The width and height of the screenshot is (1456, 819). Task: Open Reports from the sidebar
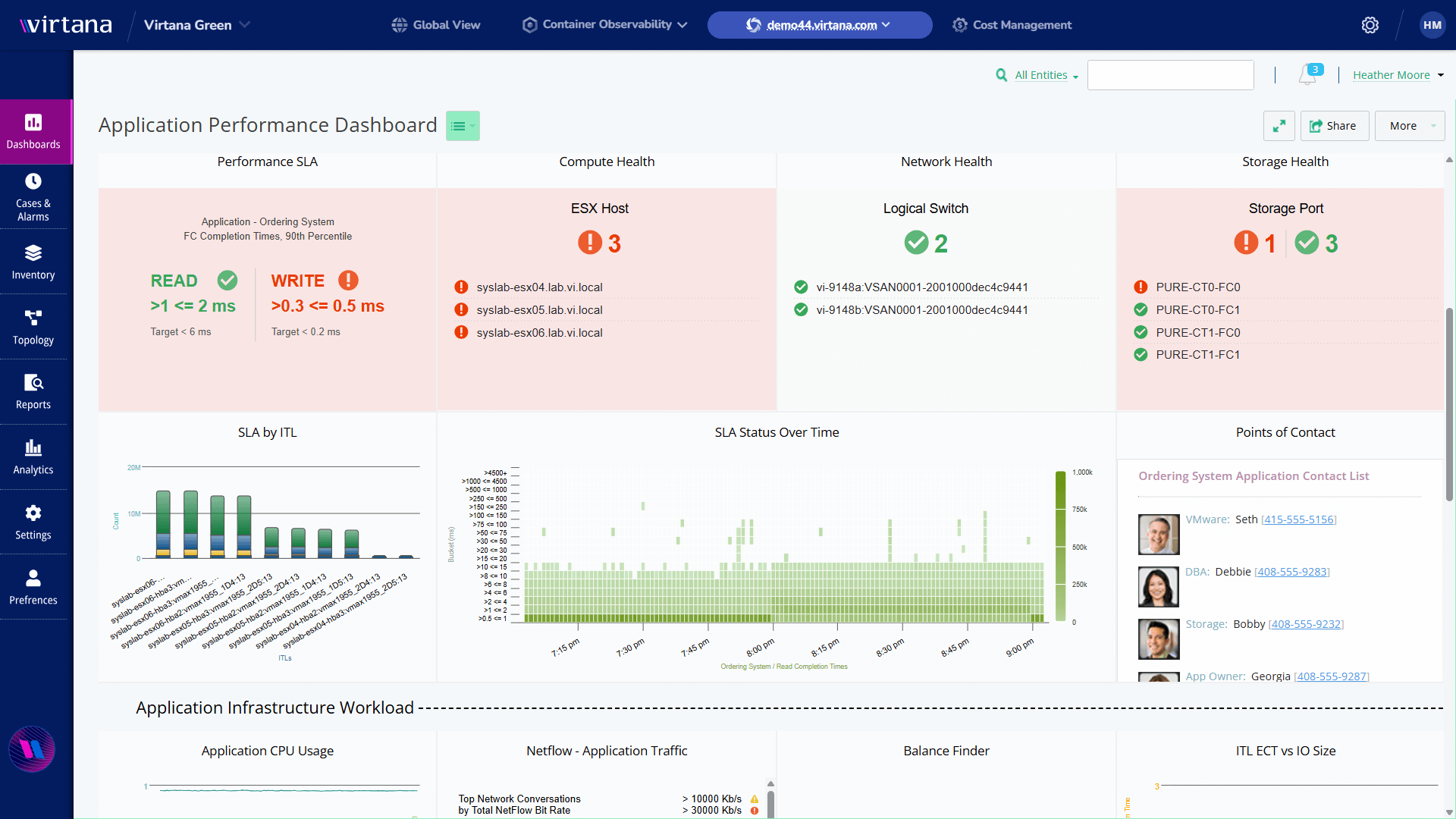pyautogui.click(x=33, y=392)
